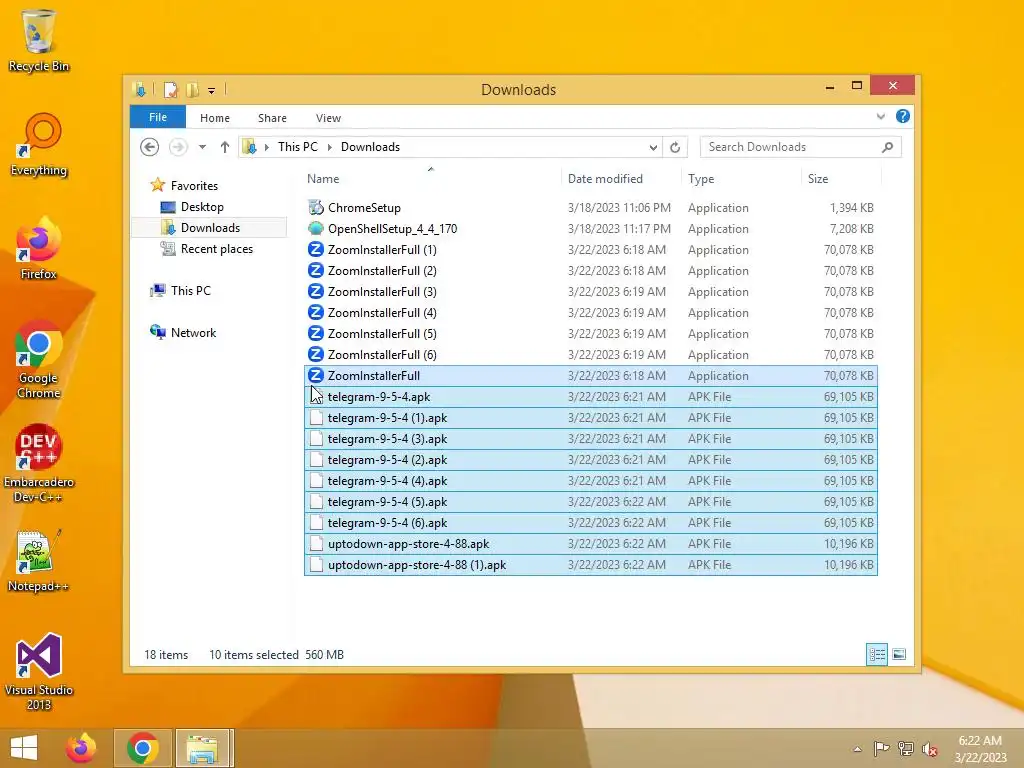The width and height of the screenshot is (1024, 768).
Task: Select Visual Studio 2013 desktop shortcut
Action: pos(39,671)
